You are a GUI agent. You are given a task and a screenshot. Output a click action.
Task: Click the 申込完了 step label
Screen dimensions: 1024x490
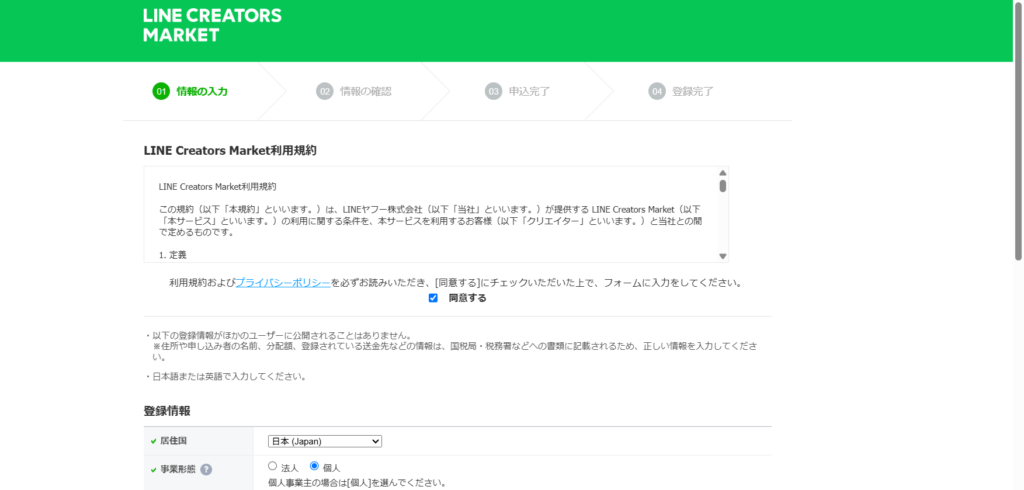point(530,91)
